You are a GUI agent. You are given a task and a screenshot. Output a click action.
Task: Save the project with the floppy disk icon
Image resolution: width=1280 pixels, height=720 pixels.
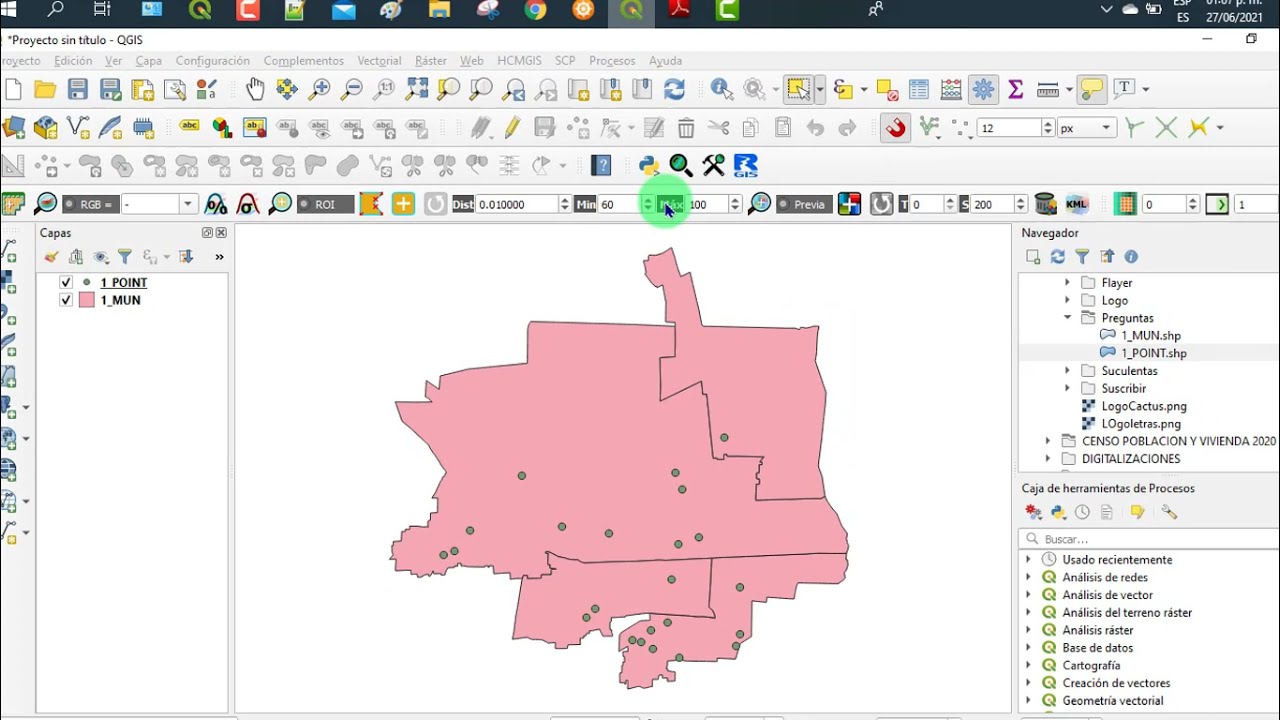tap(78, 89)
